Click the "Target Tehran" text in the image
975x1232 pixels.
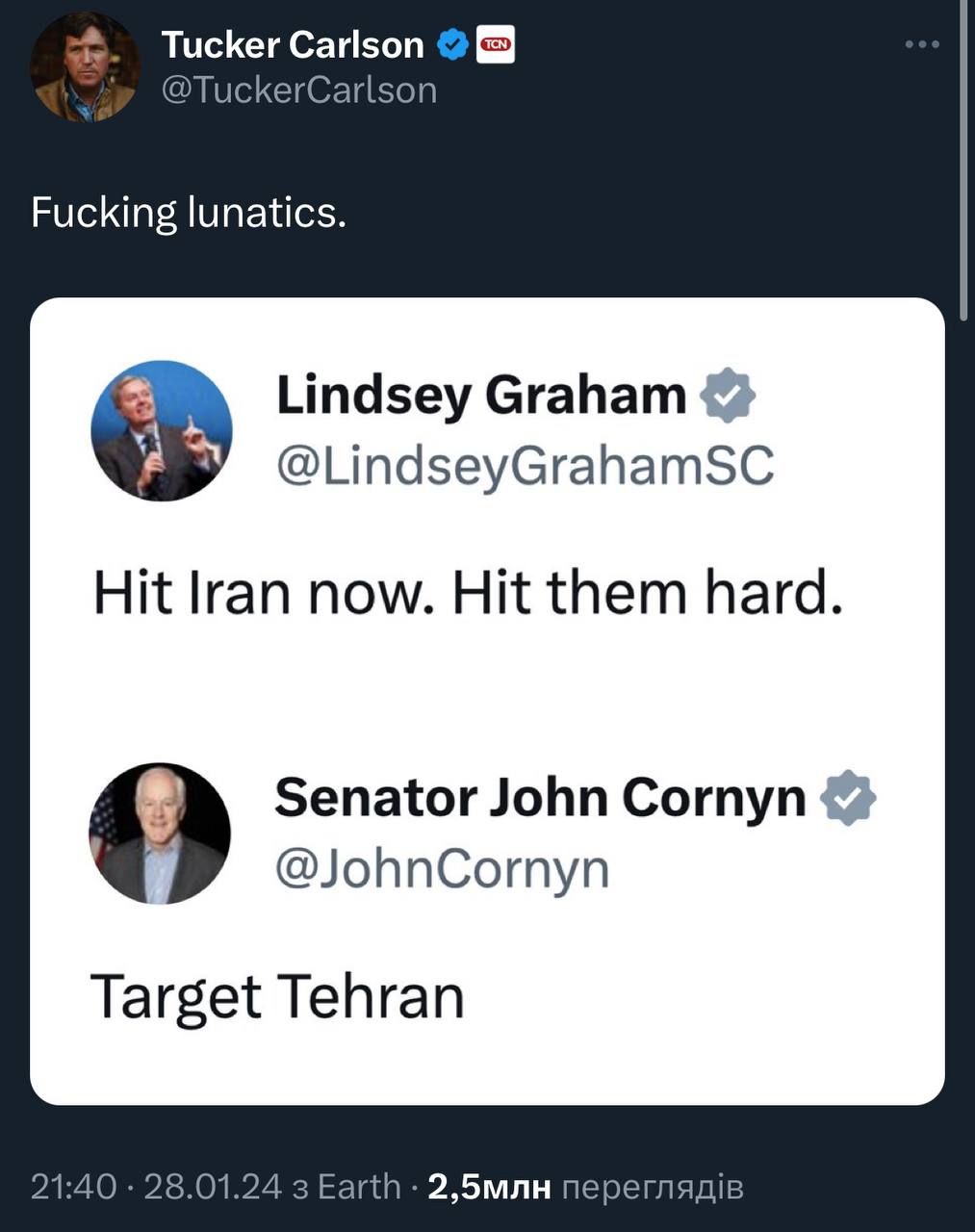click(x=277, y=996)
